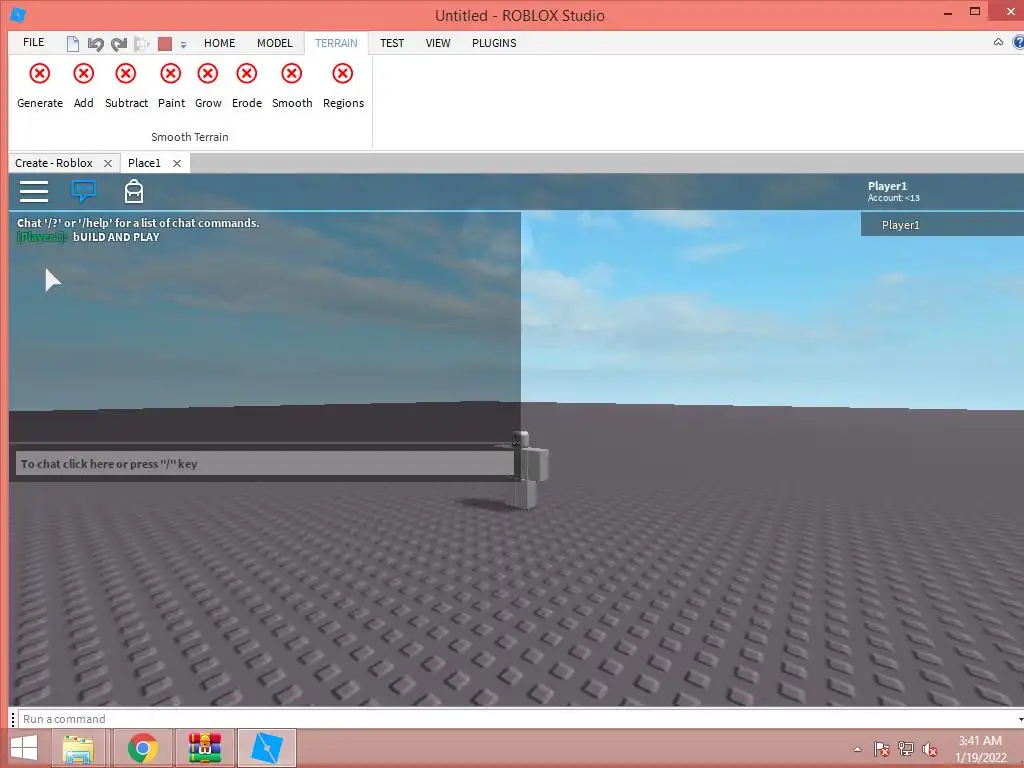The image size is (1024, 768).
Task: Click the network status tray icon
Action: 906,749
